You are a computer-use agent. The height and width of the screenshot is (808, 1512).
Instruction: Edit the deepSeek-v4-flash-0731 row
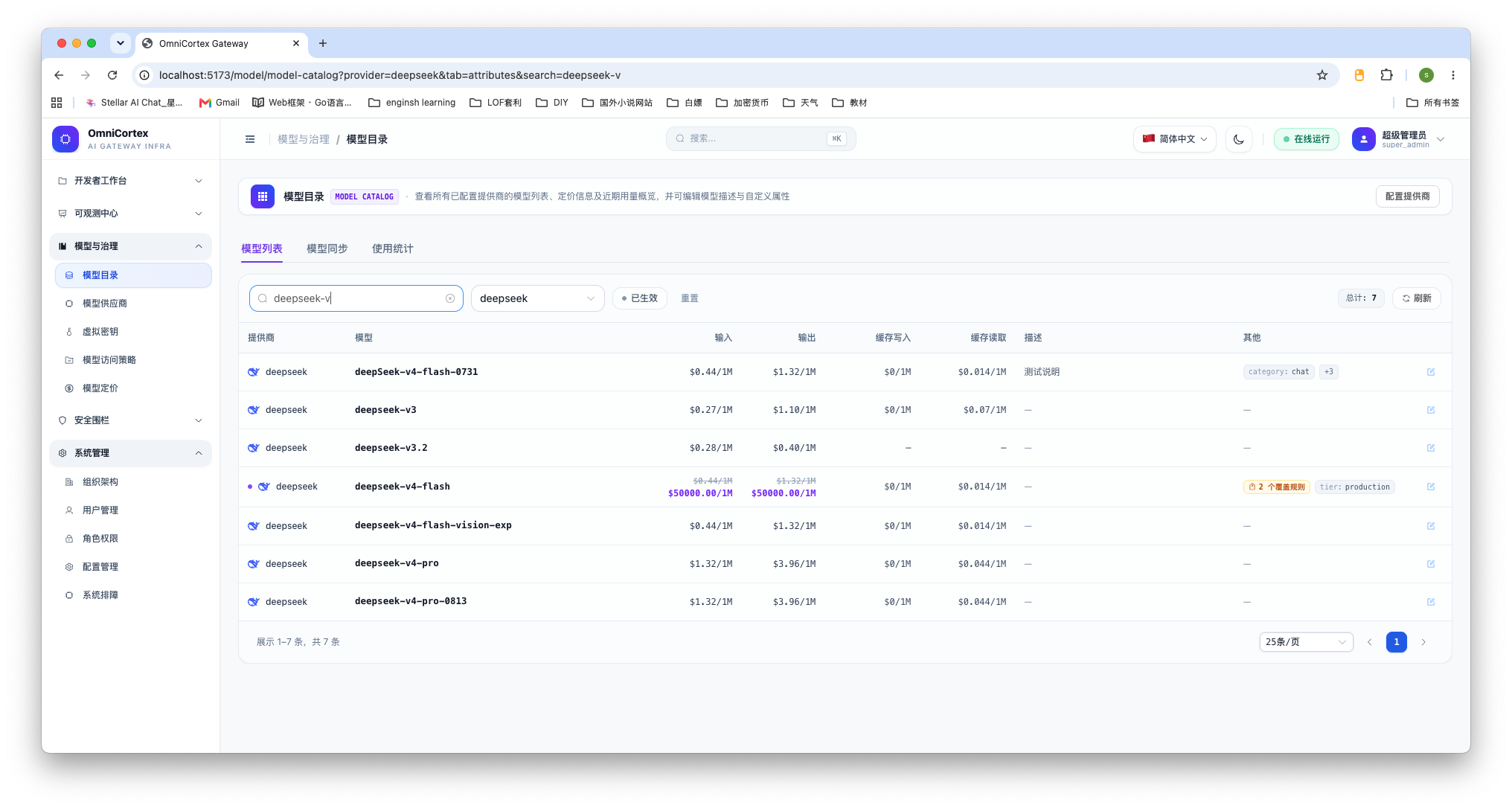pos(1431,372)
